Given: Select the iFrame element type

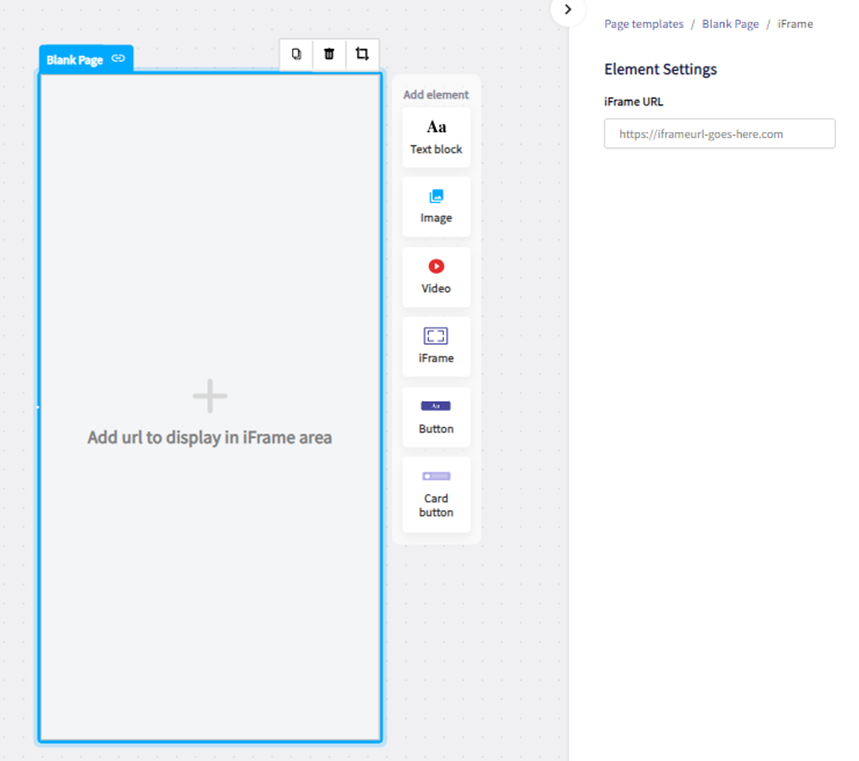Looking at the screenshot, I should [x=436, y=346].
